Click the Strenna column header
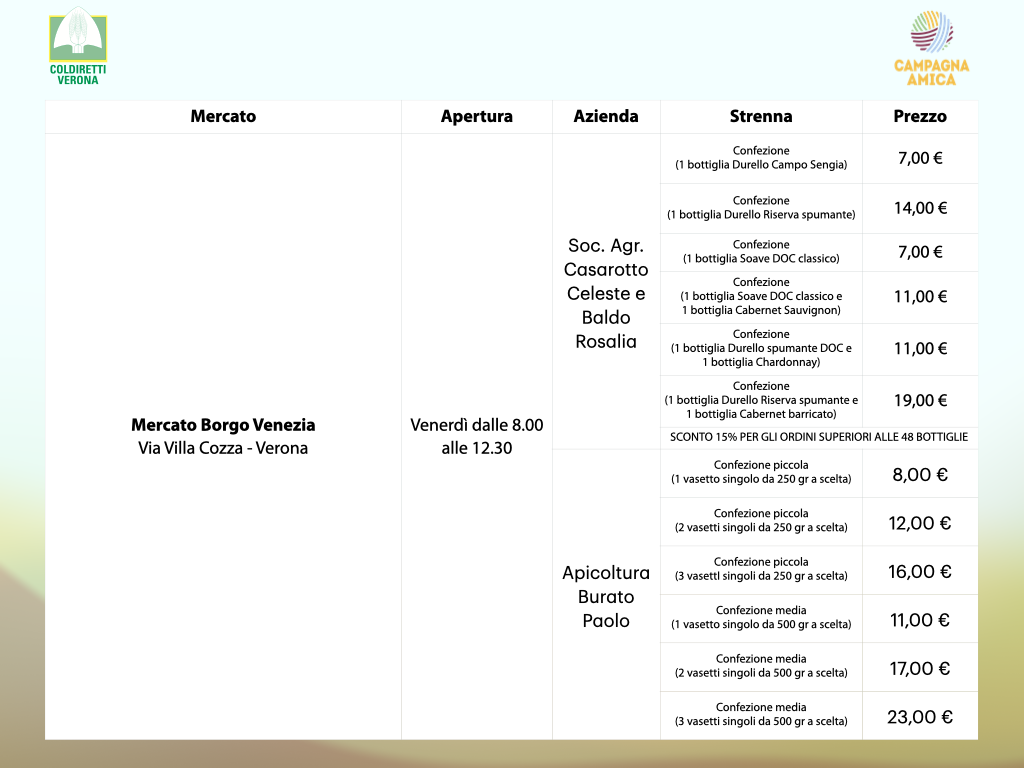1024x768 pixels. tap(761, 117)
